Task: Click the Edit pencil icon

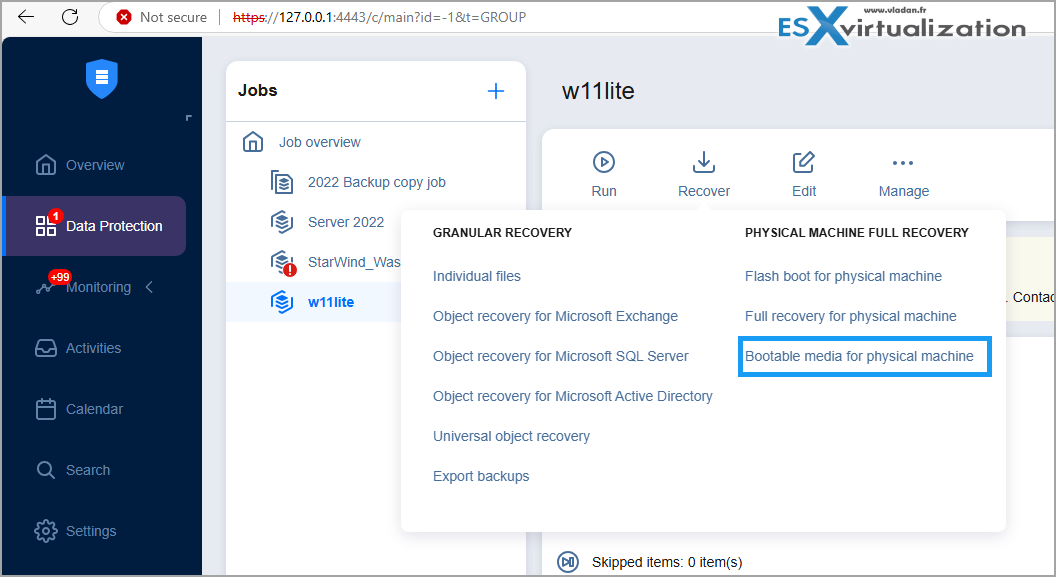Action: (803, 162)
